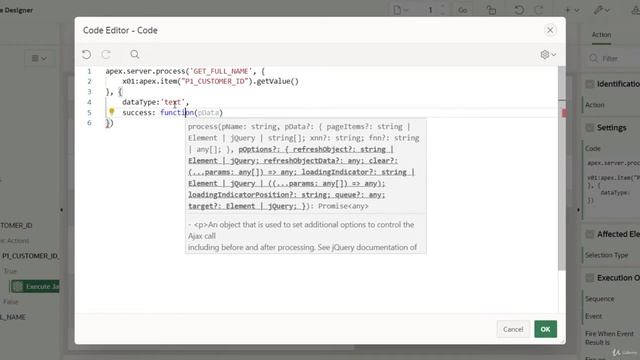Viewport: 640px width, 360px height.
Task: Collapse the Settings section
Action: [589, 128]
